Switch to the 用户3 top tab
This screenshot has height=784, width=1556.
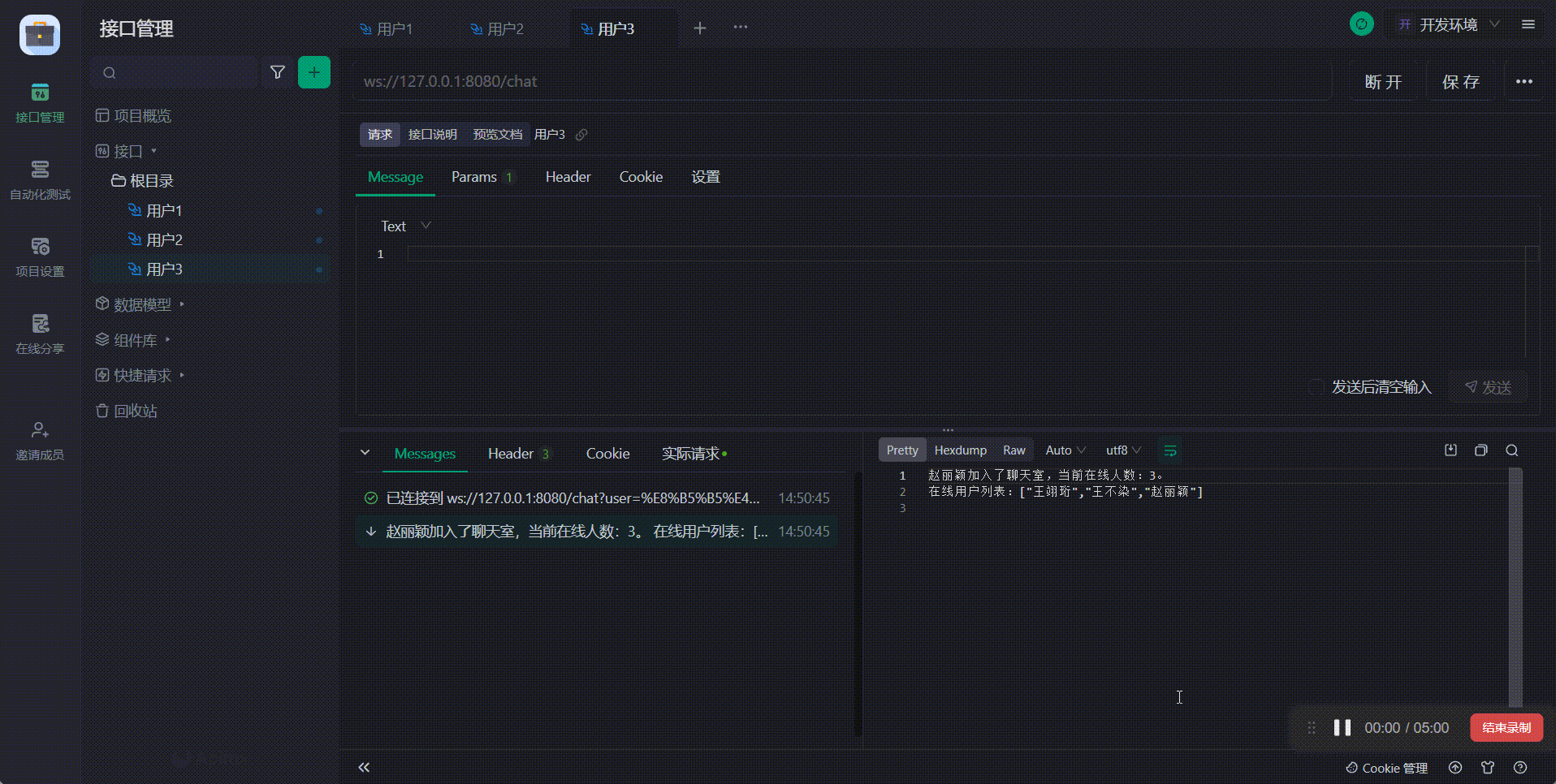point(608,29)
